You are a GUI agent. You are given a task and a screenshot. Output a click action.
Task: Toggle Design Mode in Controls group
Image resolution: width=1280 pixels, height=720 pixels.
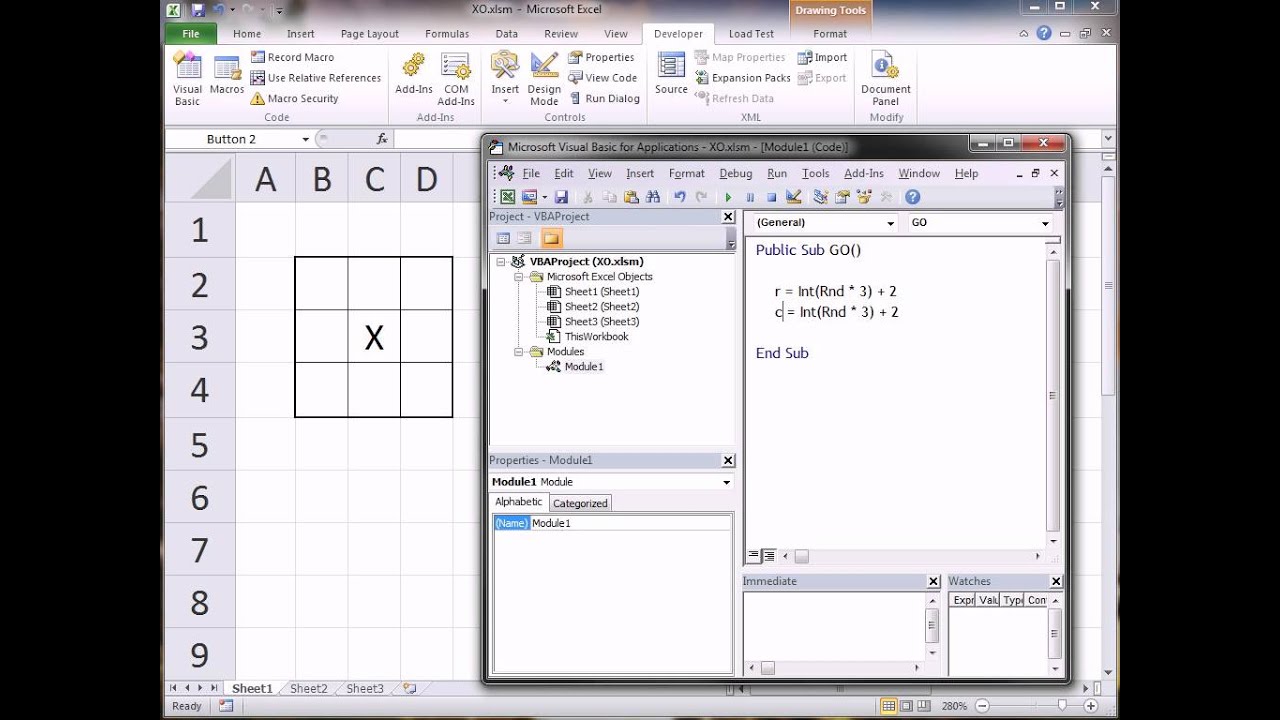[x=544, y=79]
